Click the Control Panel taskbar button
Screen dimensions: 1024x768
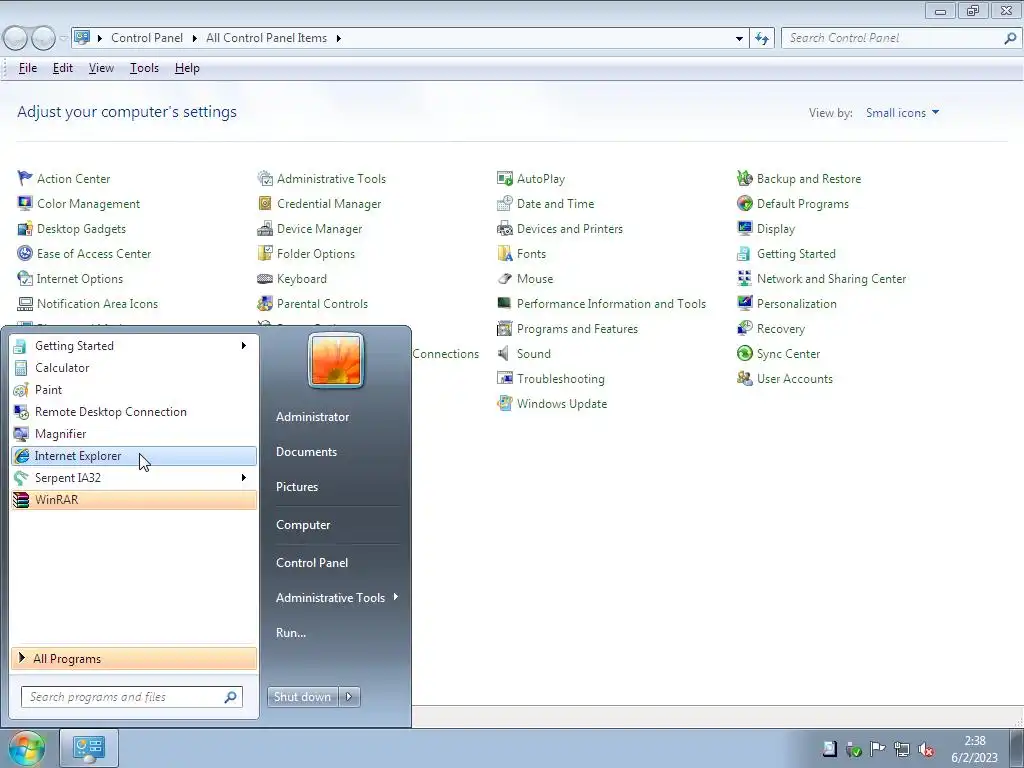click(x=89, y=748)
